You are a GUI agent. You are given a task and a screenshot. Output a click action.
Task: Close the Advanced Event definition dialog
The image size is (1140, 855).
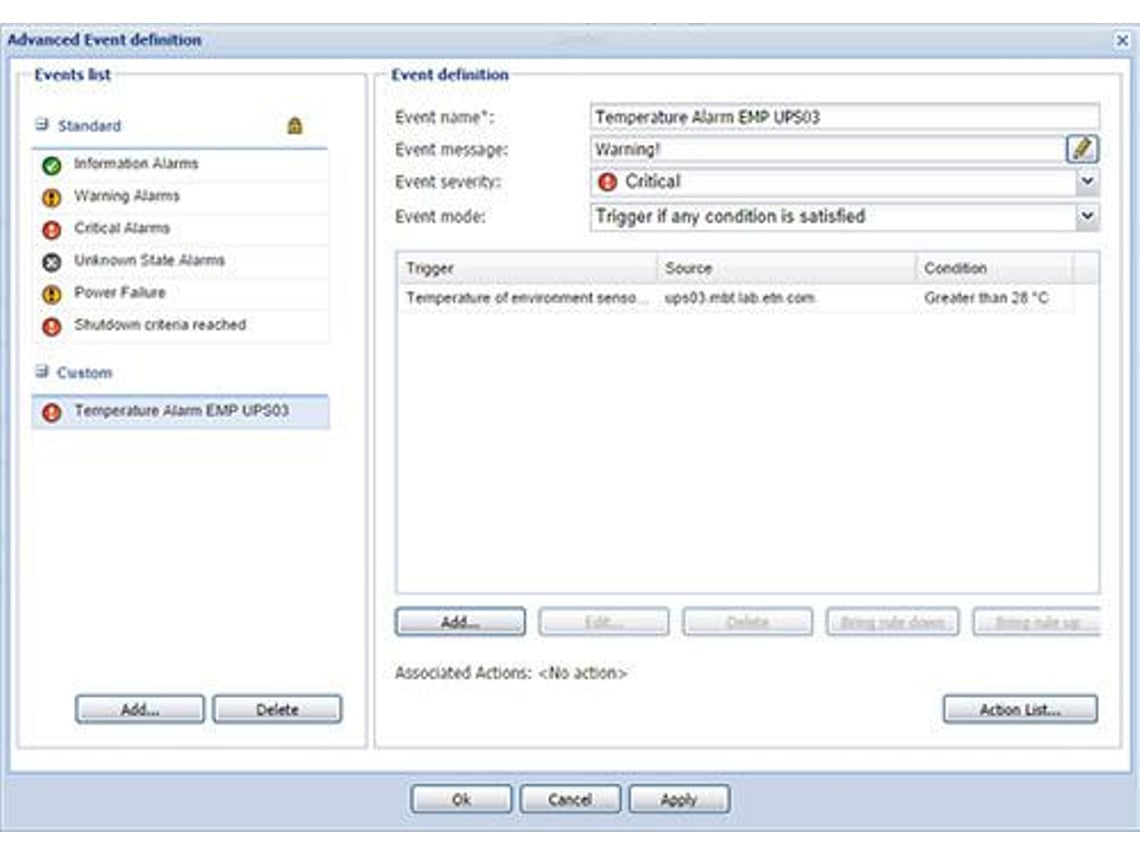(x=1123, y=41)
